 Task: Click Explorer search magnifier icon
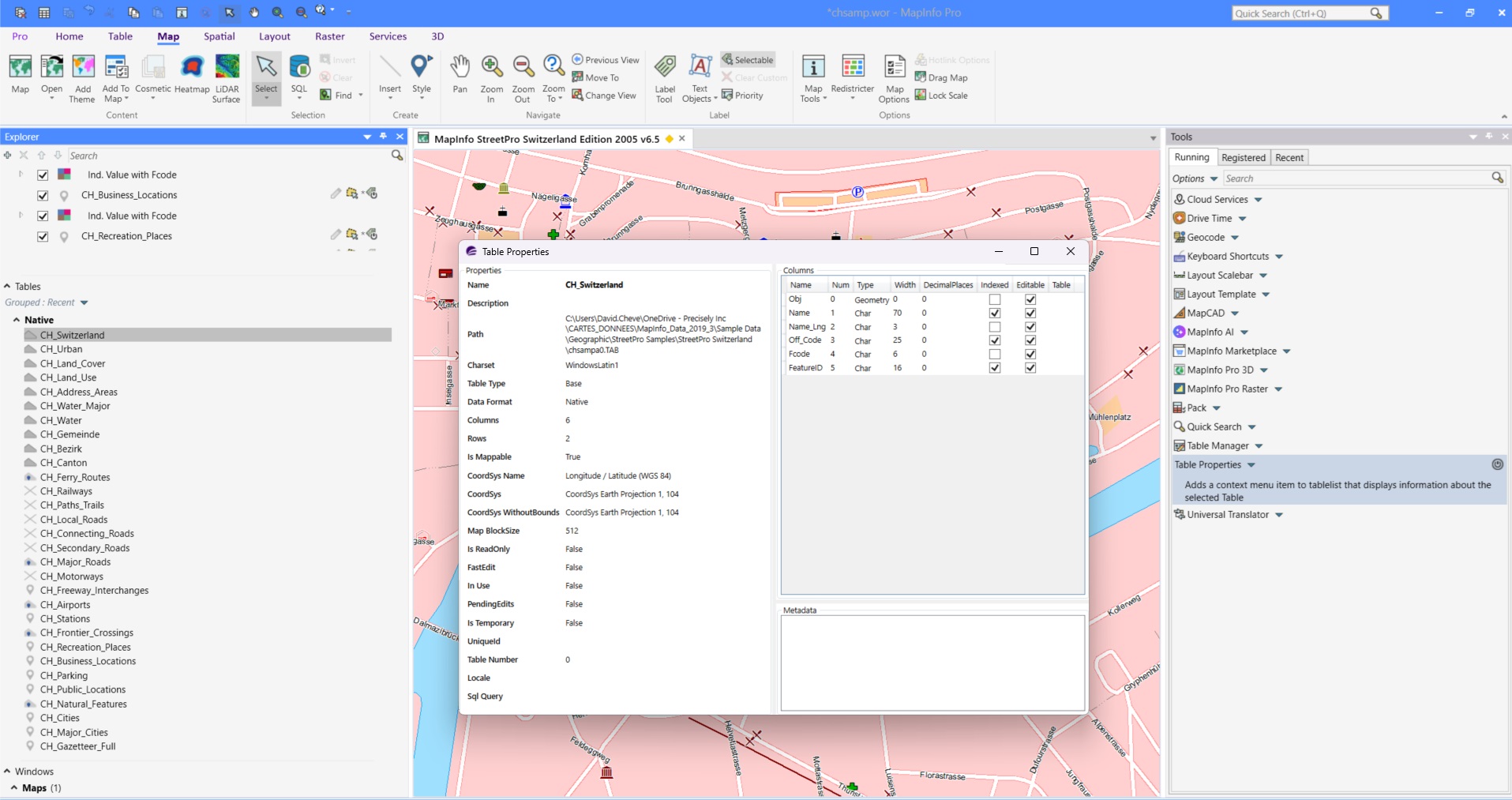(x=397, y=156)
